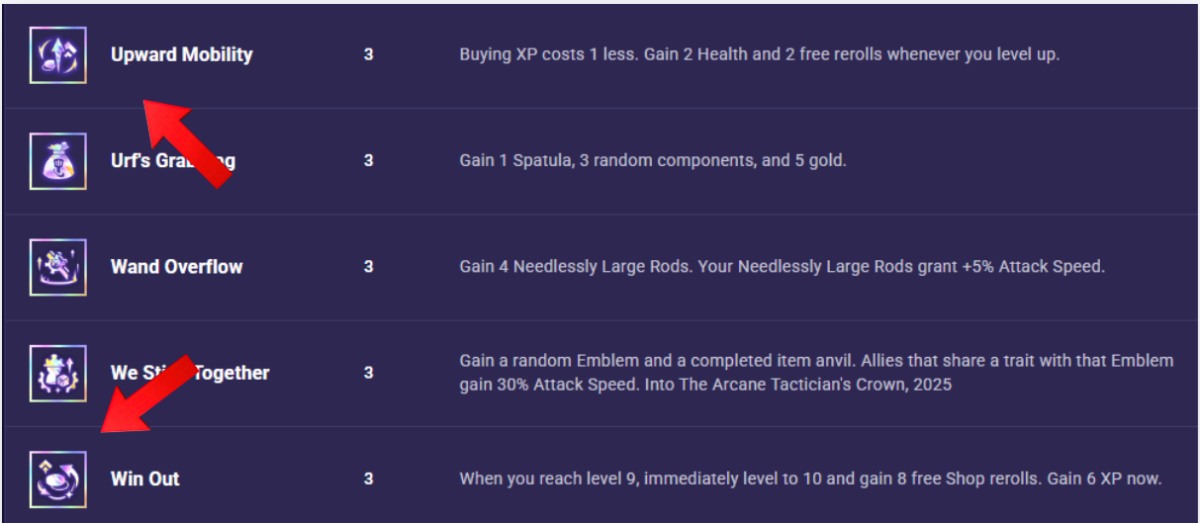Click the Win Out augment icon

57,479
